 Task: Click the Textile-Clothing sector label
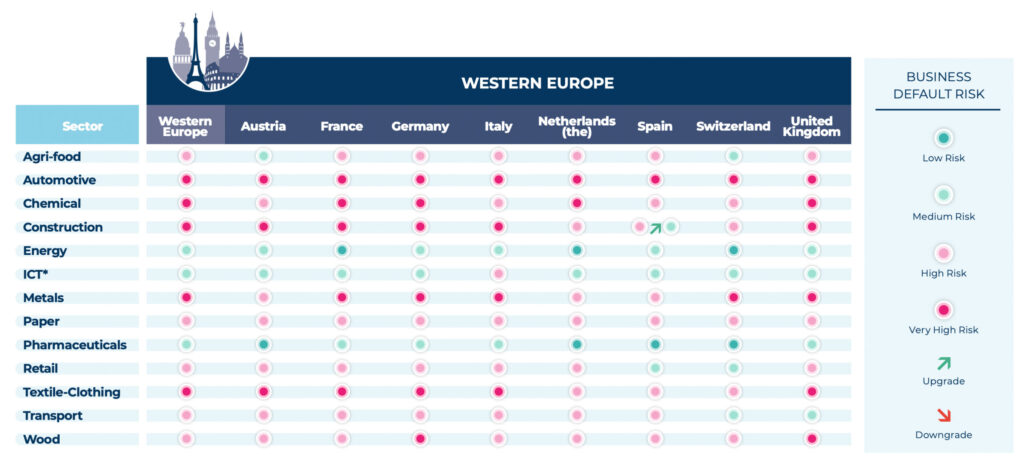[x=71, y=392]
